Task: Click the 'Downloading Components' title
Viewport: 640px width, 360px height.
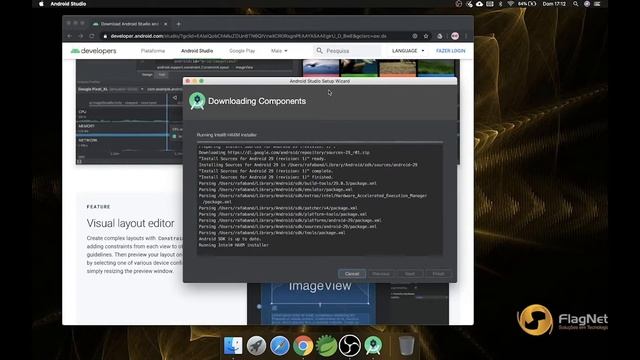Action: [x=257, y=101]
